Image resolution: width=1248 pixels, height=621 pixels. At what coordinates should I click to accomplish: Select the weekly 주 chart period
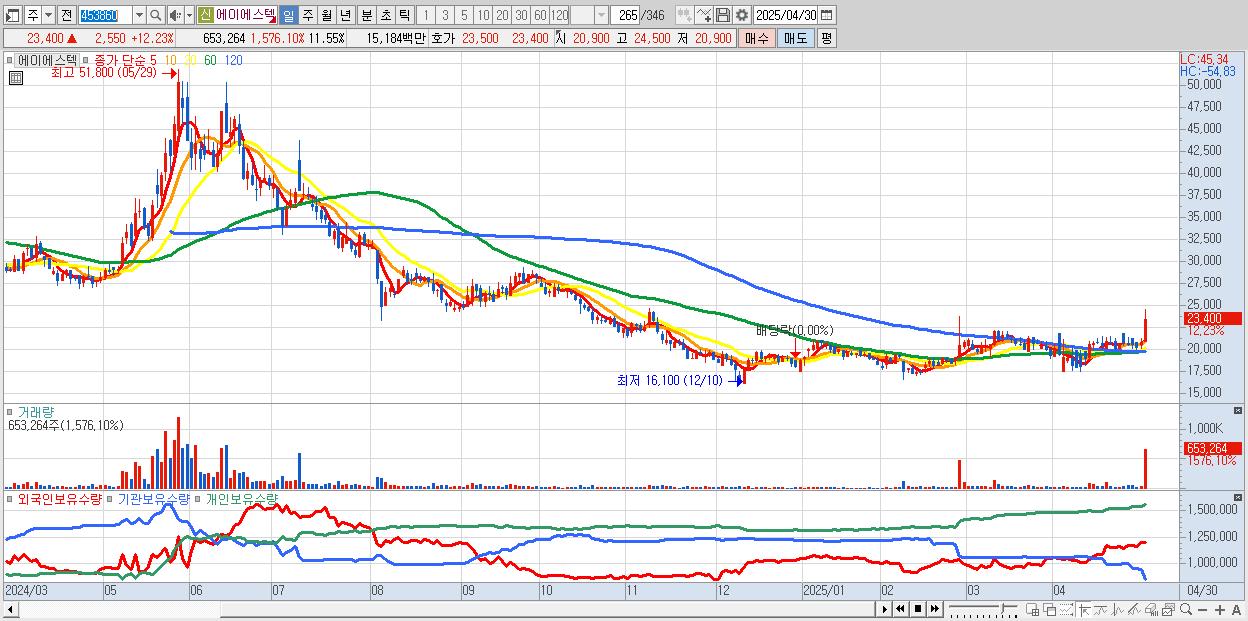307,15
